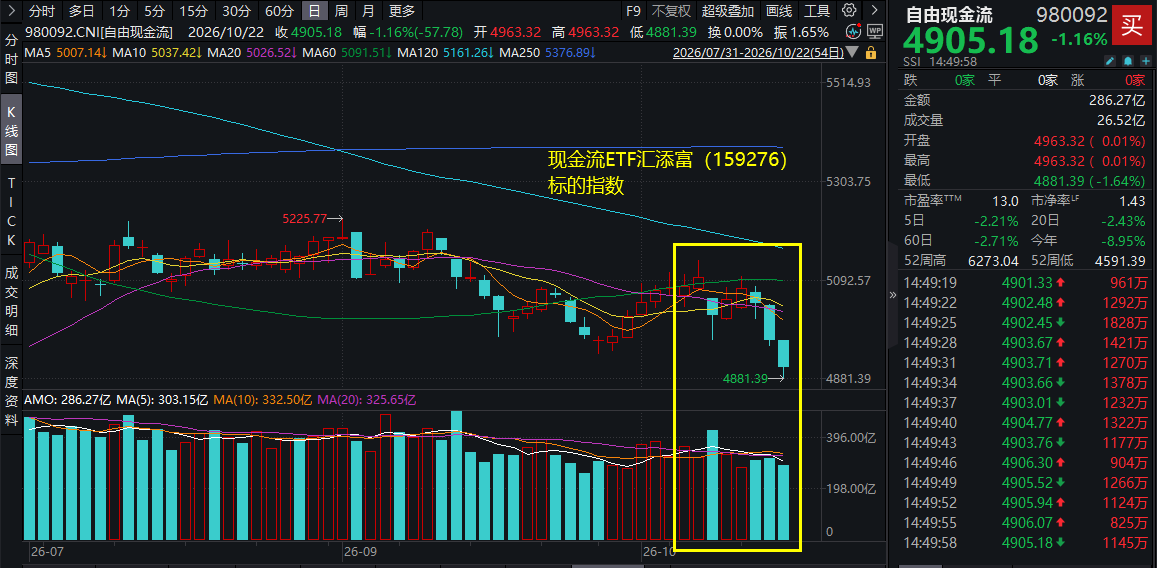
Task: Click 市净率 value 1.43
Action: point(1133,201)
